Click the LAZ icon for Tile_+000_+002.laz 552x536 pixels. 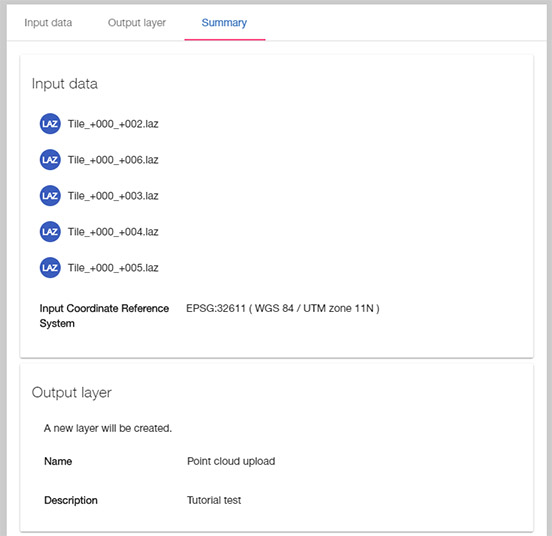pyautogui.click(x=50, y=124)
